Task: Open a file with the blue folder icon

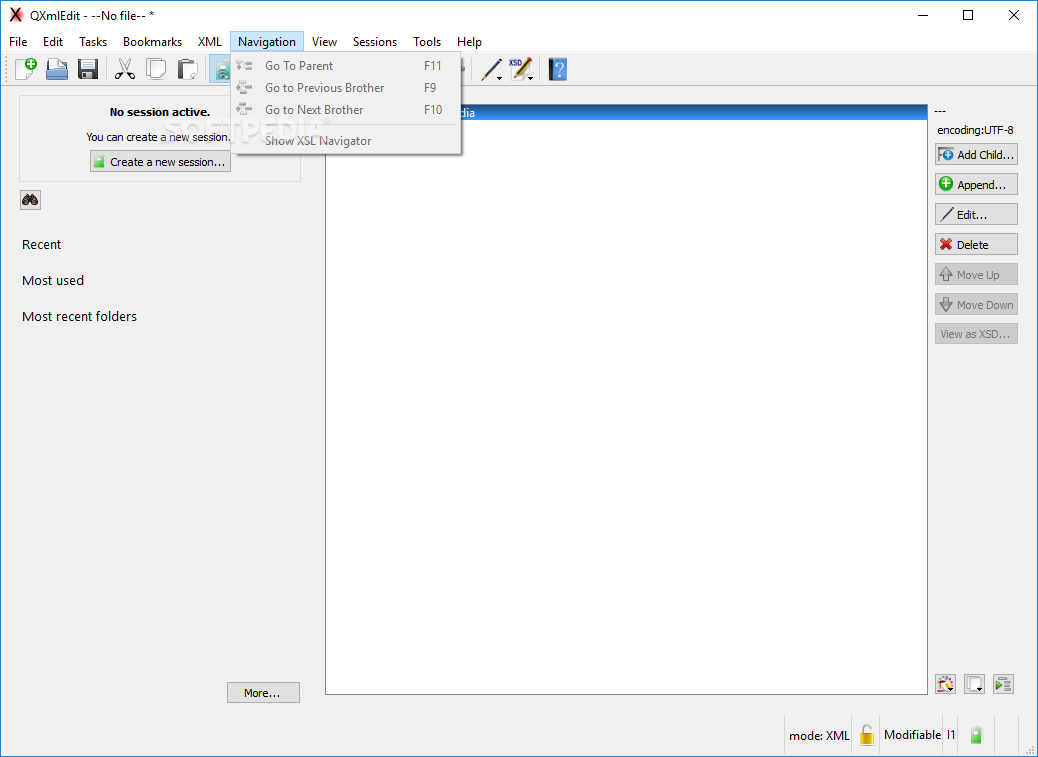Action: pyautogui.click(x=57, y=69)
